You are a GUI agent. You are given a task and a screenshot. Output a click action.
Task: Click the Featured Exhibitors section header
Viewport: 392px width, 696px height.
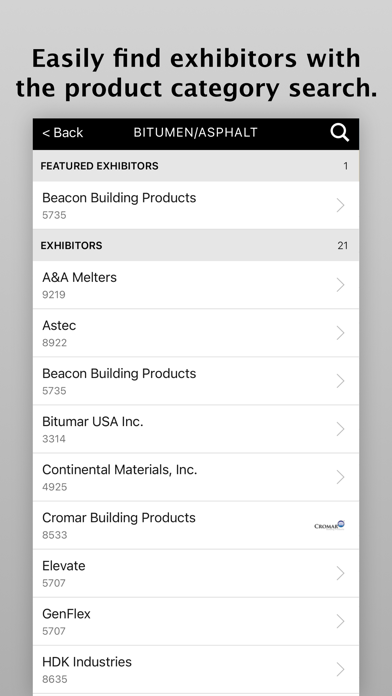click(x=196, y=166)
